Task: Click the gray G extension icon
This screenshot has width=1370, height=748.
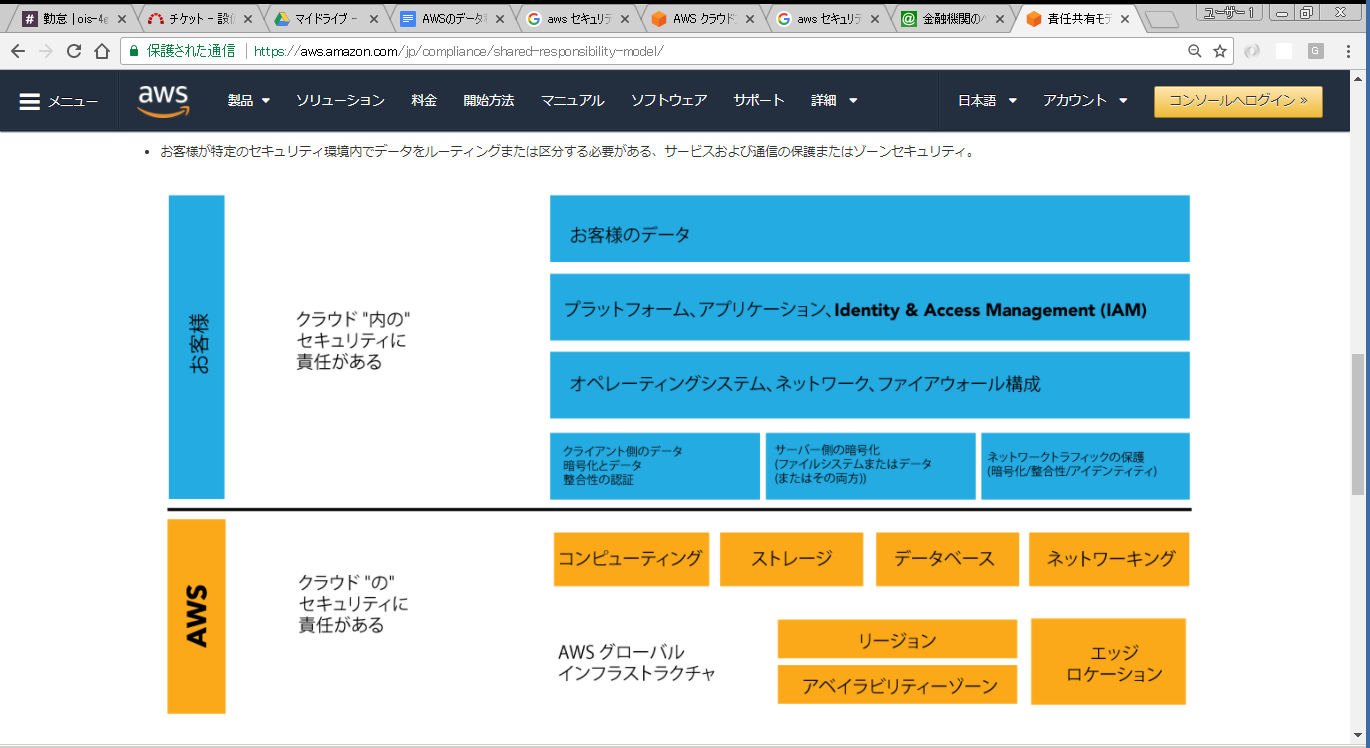Action: [1315, 51]
